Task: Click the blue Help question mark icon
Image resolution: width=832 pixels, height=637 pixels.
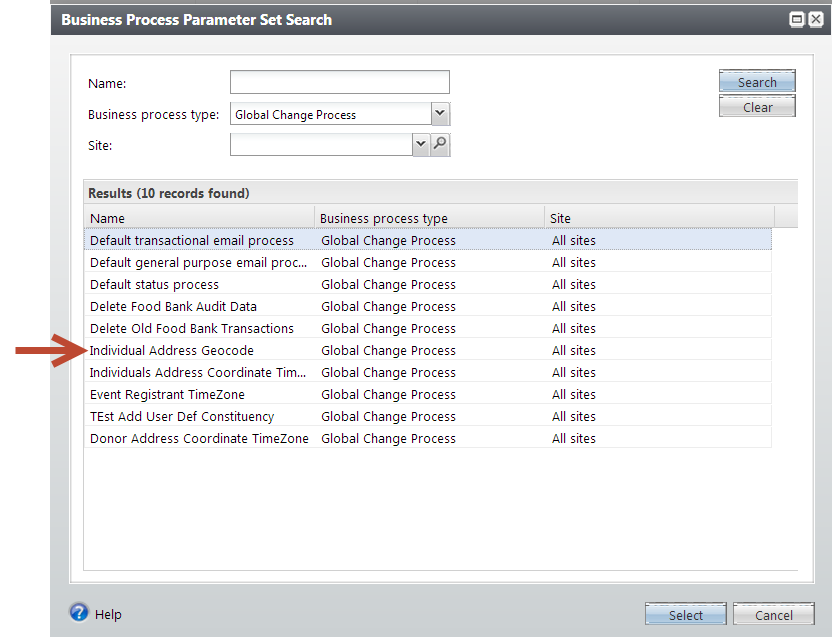Action: 79,613
